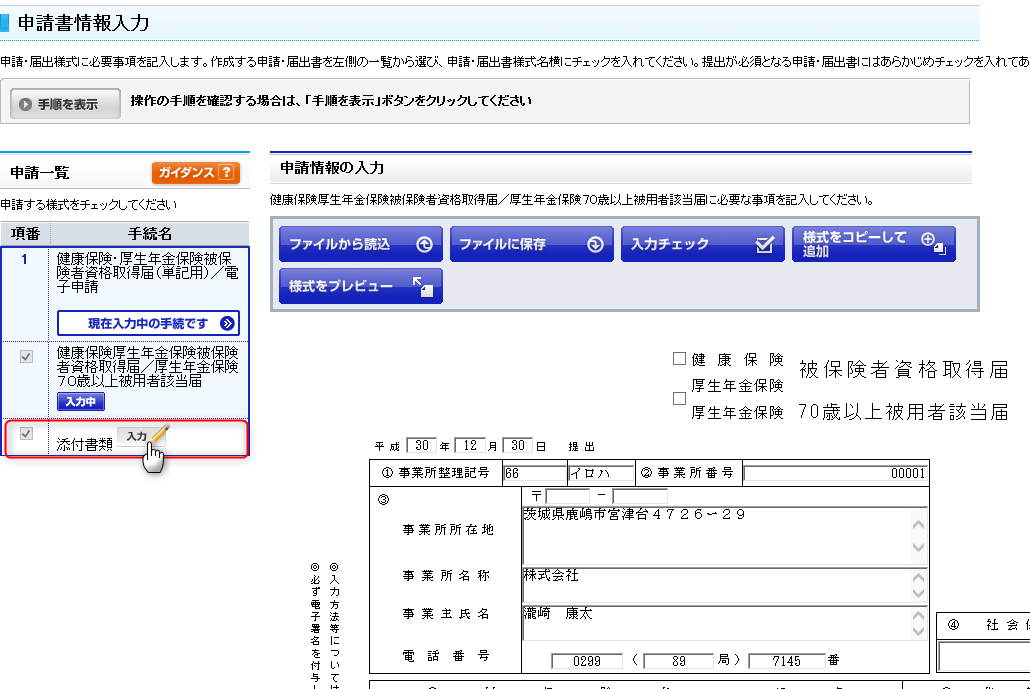Toggle checkbox beside 添付書類 row

27,434
